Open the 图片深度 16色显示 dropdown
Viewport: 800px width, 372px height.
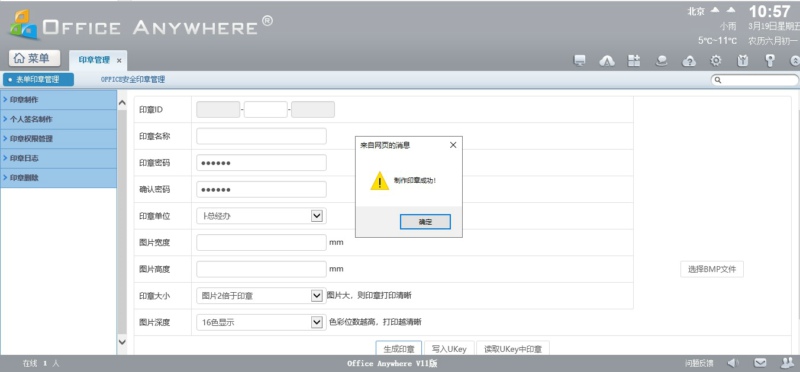(x=261, y=322)
